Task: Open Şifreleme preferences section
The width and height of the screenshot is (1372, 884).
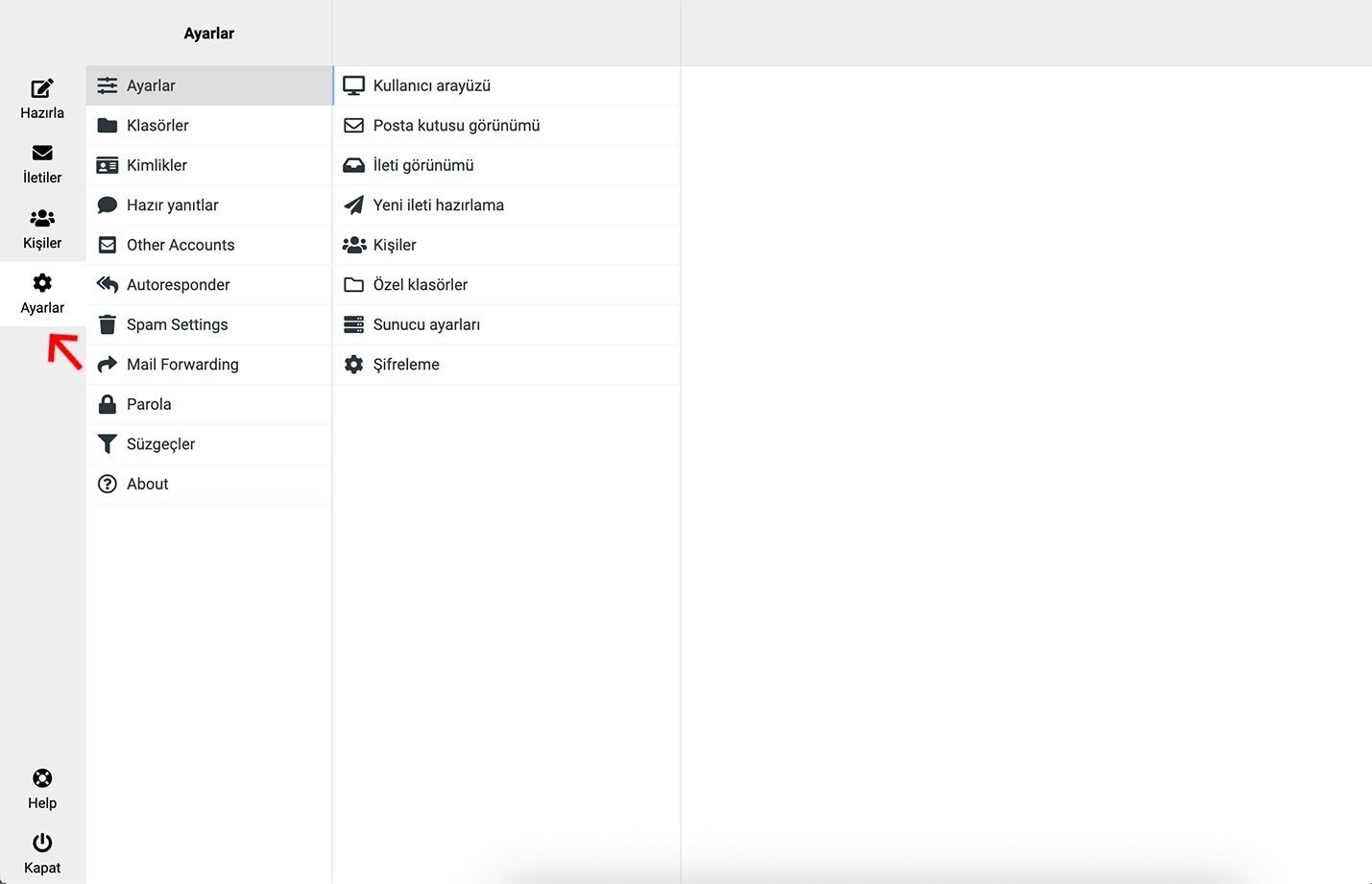Action: coord(406,365)
